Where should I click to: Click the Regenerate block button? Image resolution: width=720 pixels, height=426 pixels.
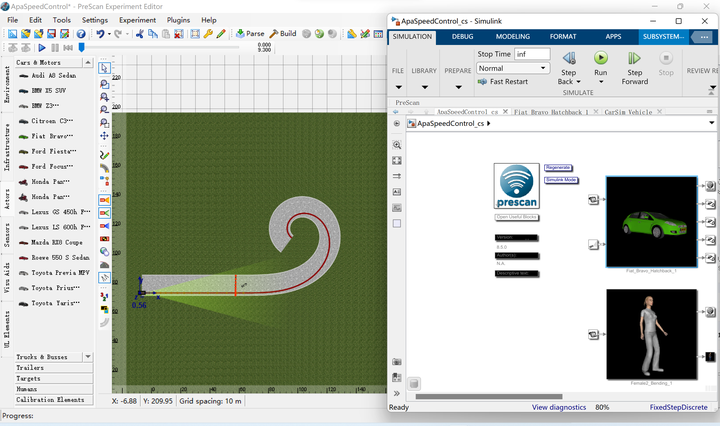click(558, 168)
